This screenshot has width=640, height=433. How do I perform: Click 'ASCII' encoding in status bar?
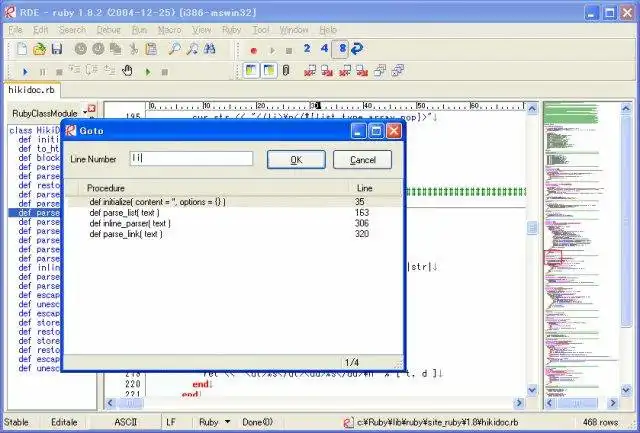126,422
